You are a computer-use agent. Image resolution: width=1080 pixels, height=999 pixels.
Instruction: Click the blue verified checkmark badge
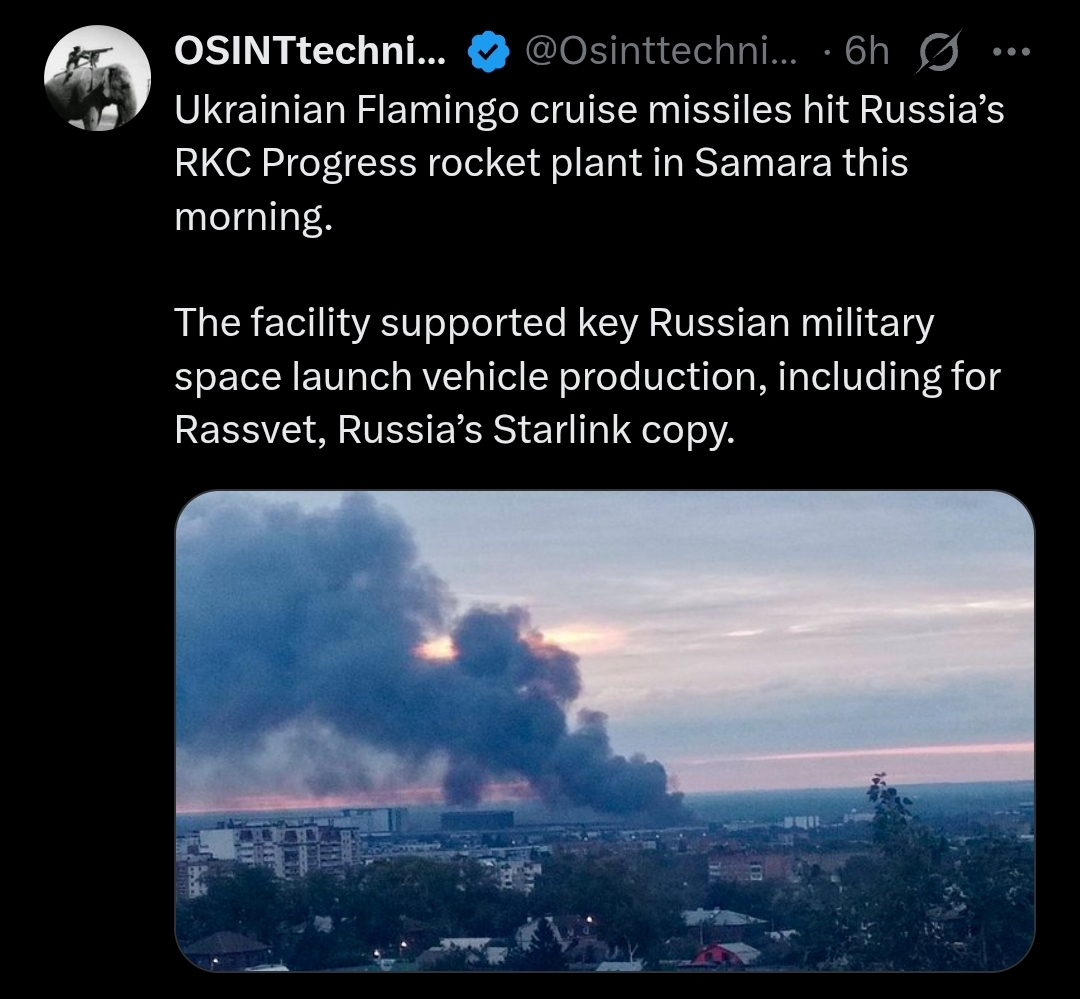point(488,52)
